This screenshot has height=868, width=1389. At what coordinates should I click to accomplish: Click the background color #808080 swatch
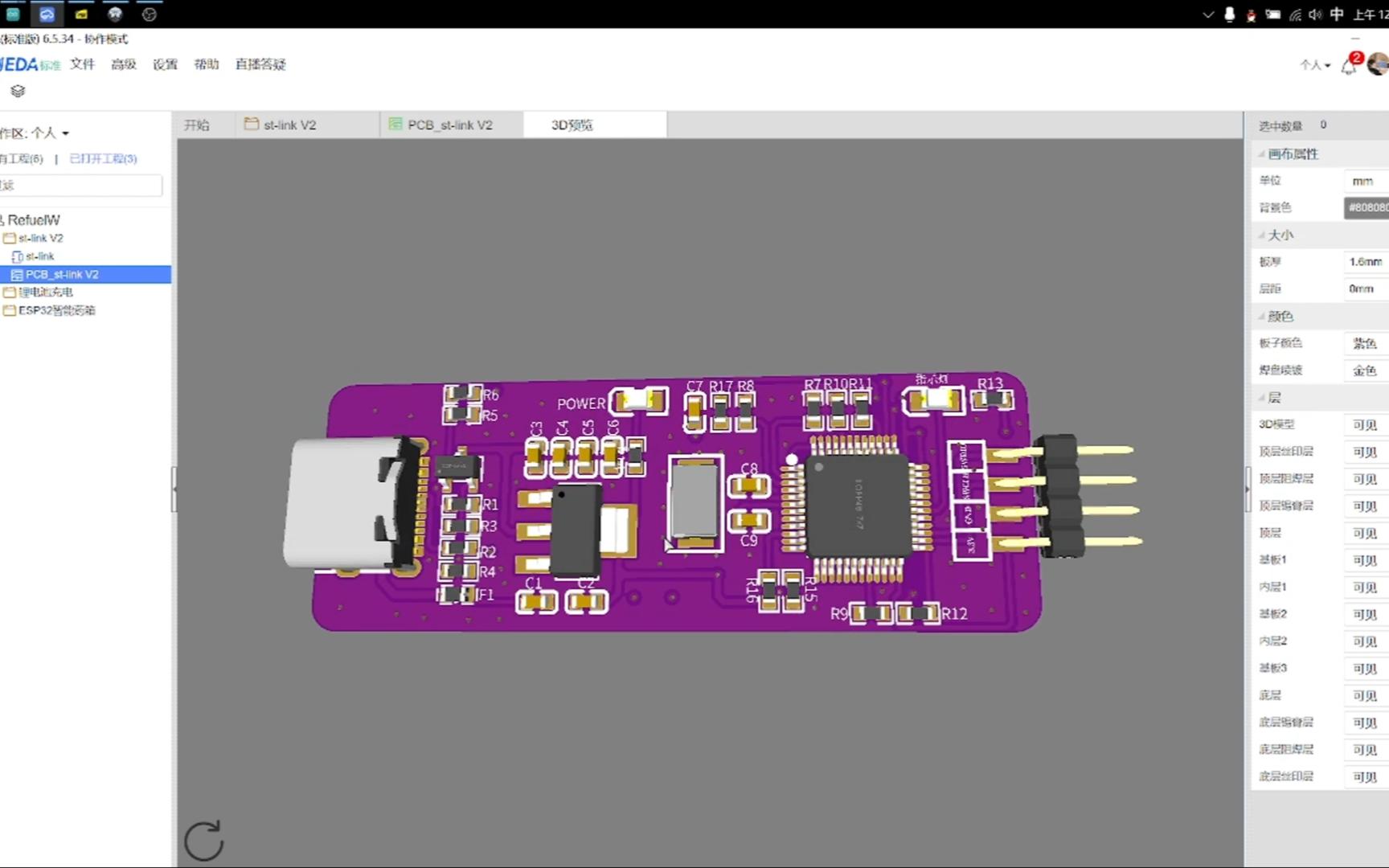click(x=1367, y=207)
